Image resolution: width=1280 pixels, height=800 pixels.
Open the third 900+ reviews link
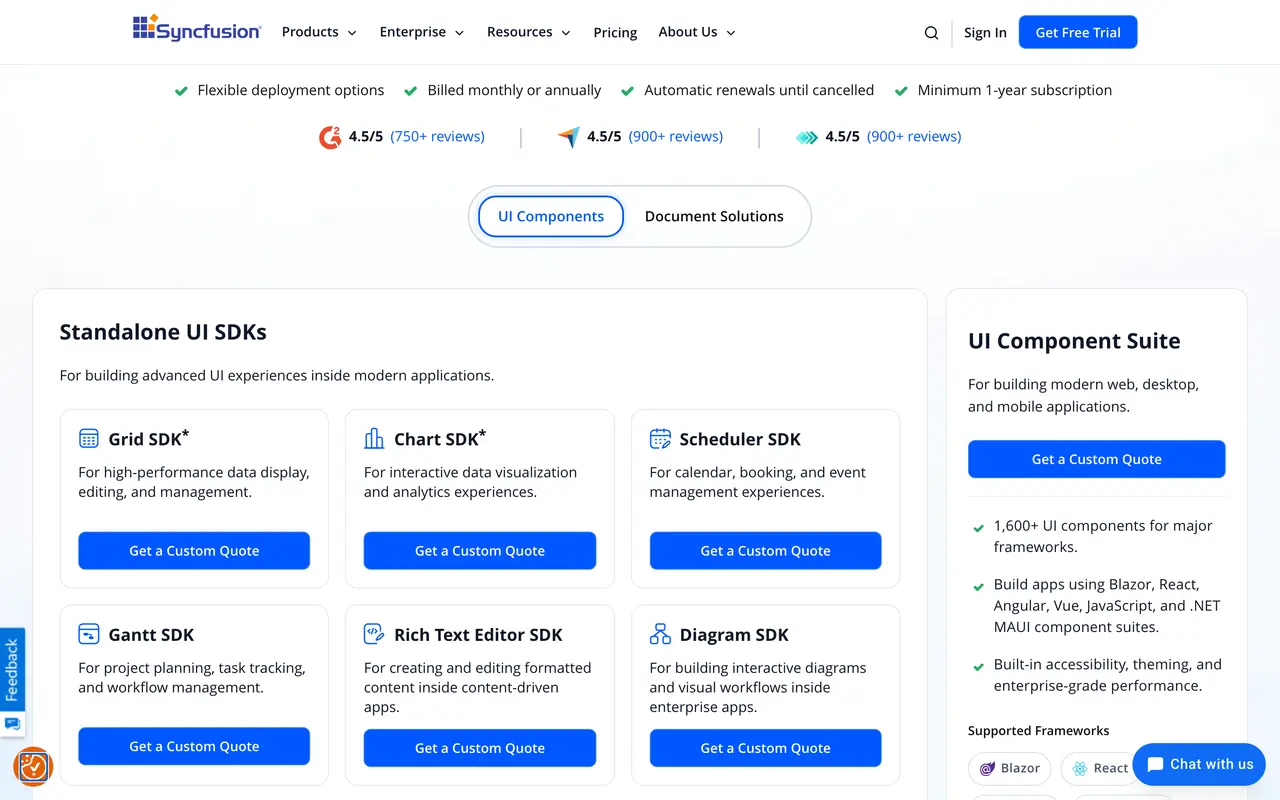914,136
